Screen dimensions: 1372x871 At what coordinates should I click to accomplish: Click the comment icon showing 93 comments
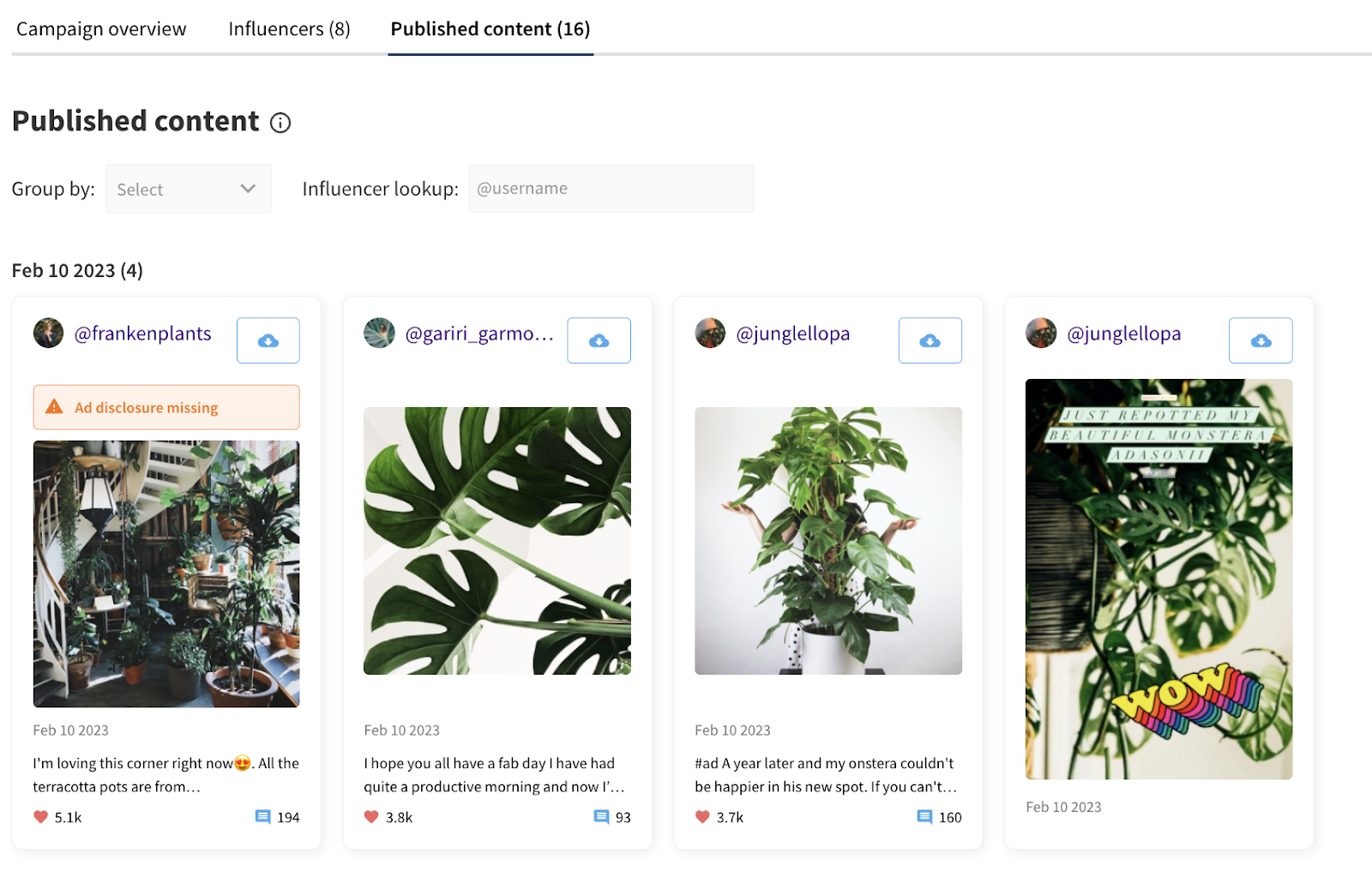601,817
